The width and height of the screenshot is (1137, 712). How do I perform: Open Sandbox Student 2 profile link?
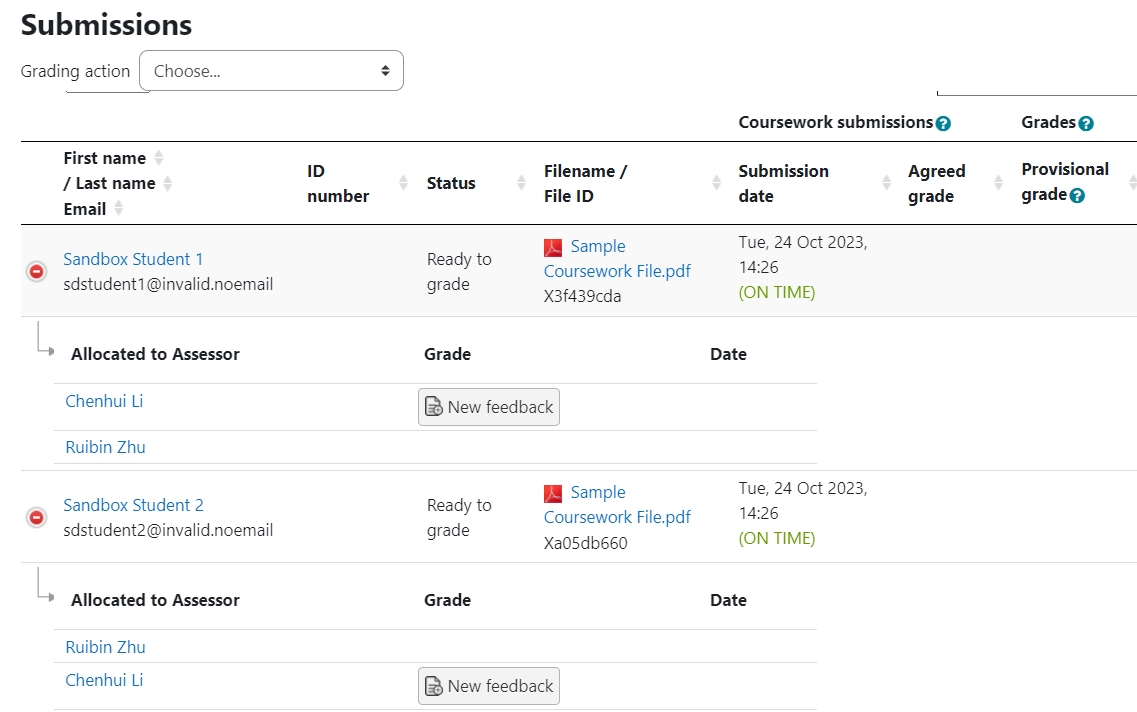133,505
